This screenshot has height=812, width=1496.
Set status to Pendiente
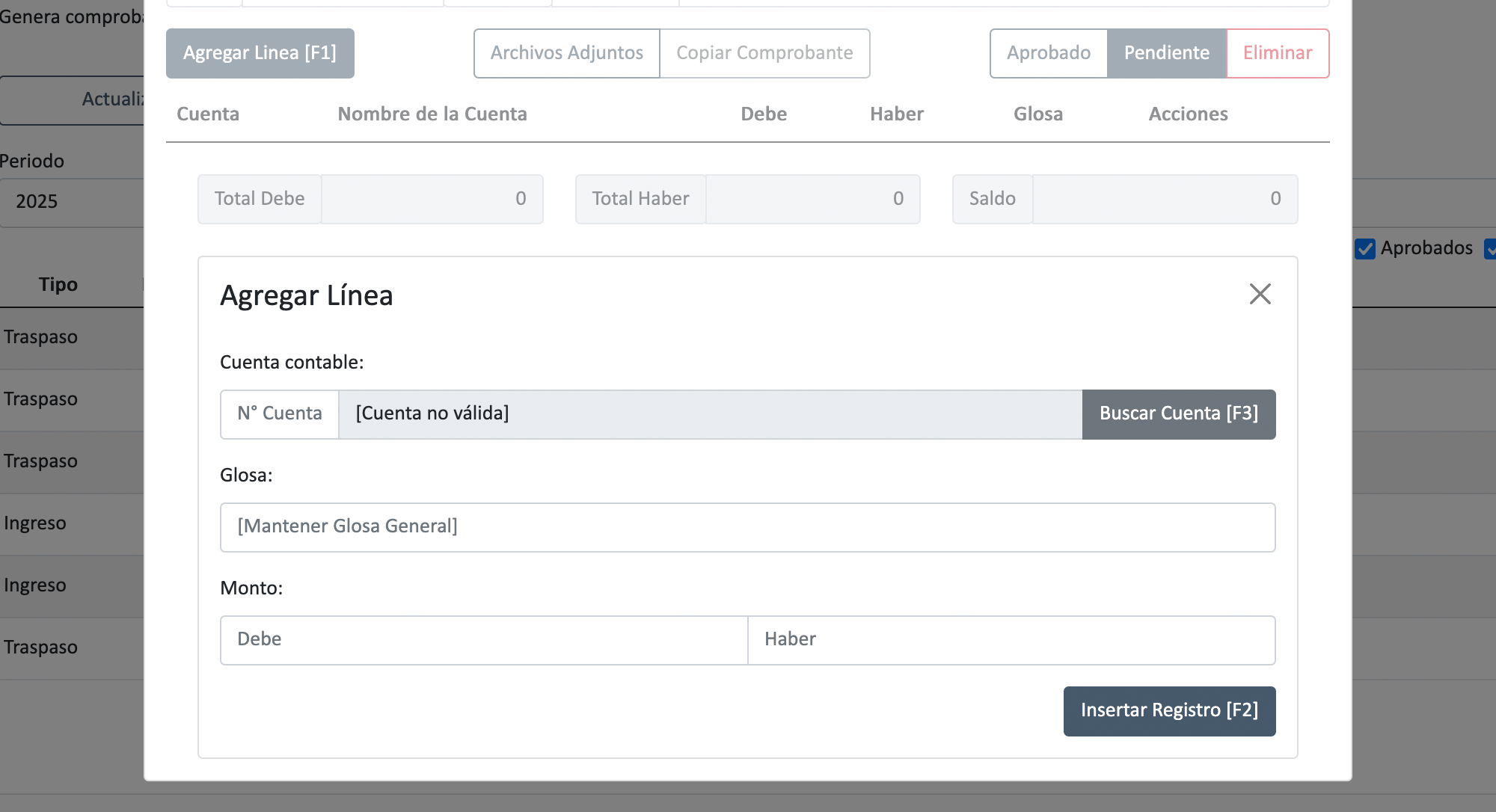point(1166,53)
